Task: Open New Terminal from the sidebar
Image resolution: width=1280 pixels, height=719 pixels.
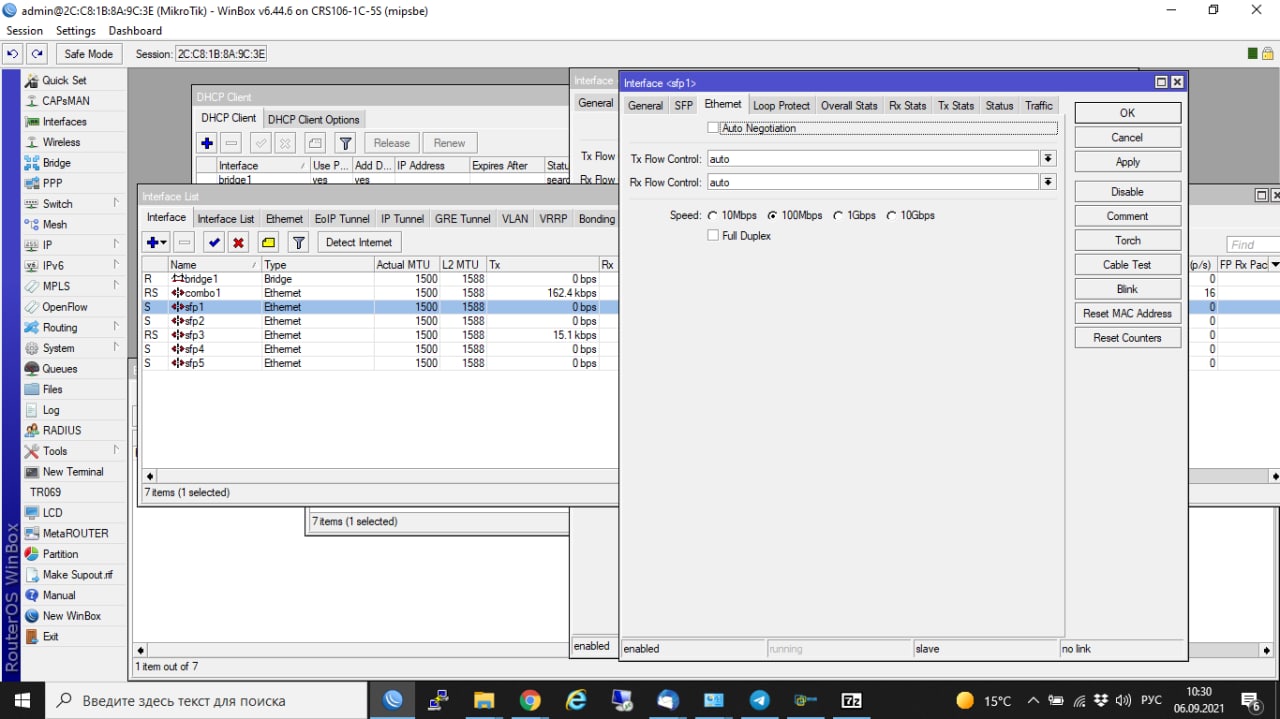Action: [72, 472]
